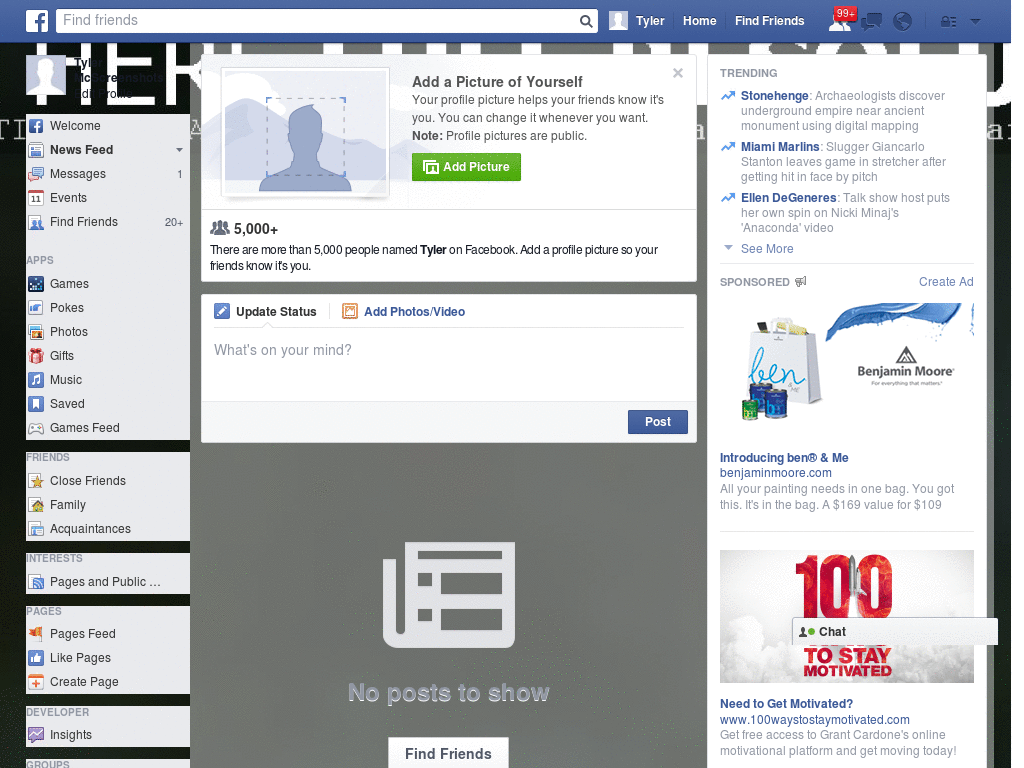The height and width of the screenshot is (768, 1024).
Task: Click the profile picture placeholder image
Action: click(x=305, y=133)
